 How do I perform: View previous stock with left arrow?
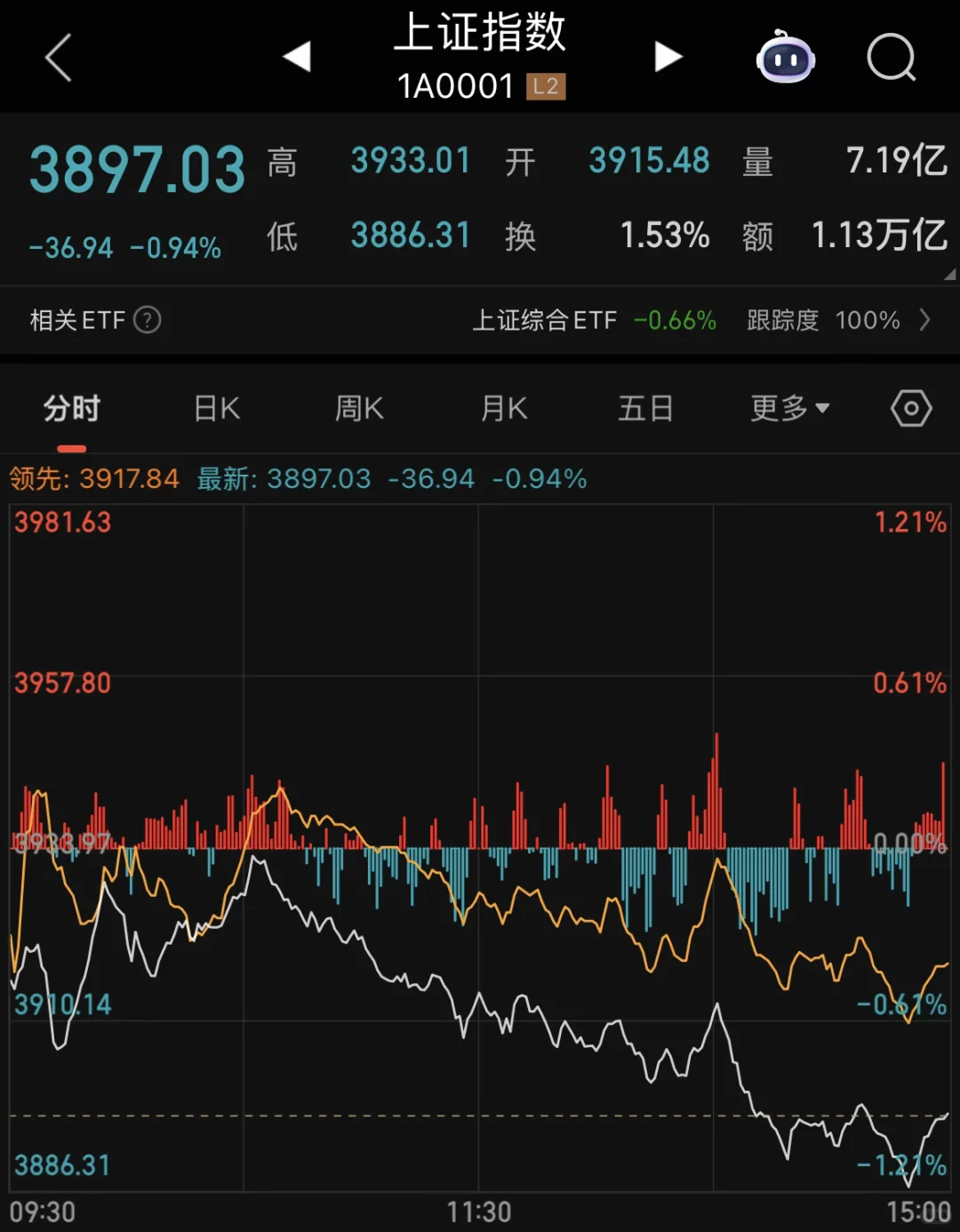click(x=297, y=56)
